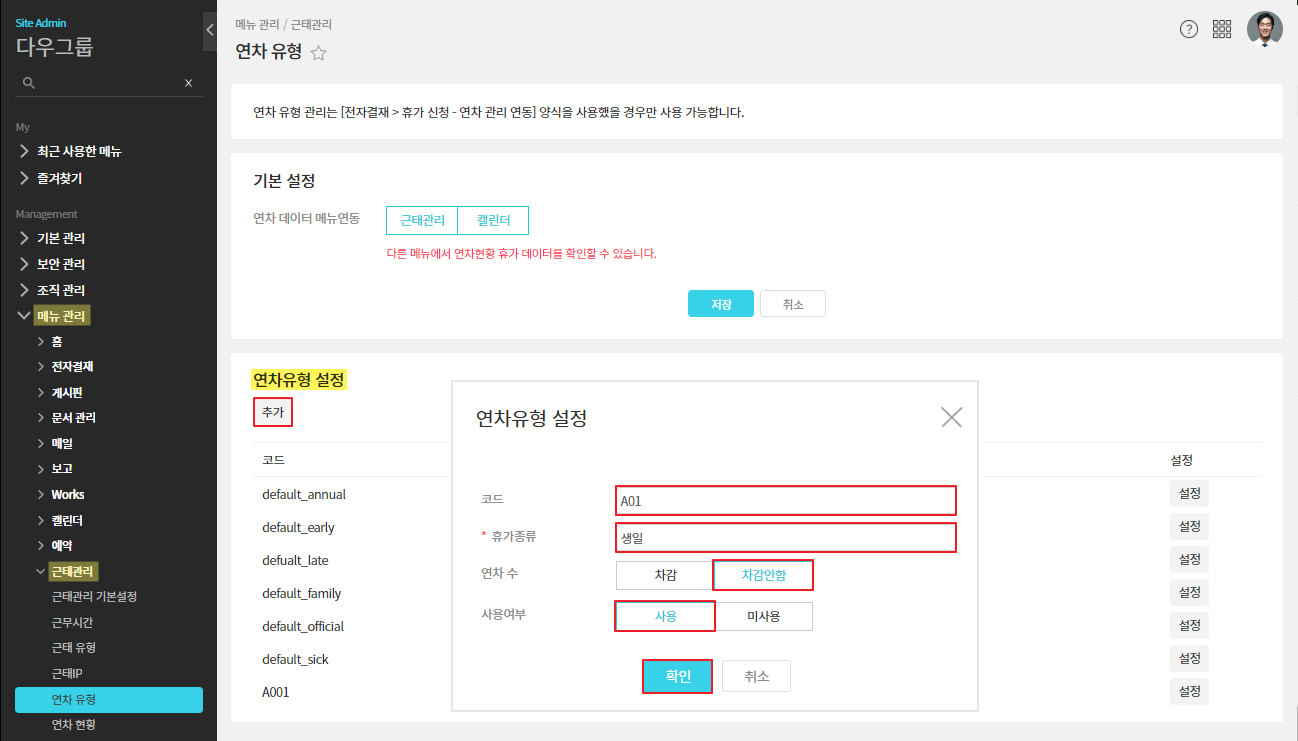Click the 추가 button to add a type

[273, 412]
